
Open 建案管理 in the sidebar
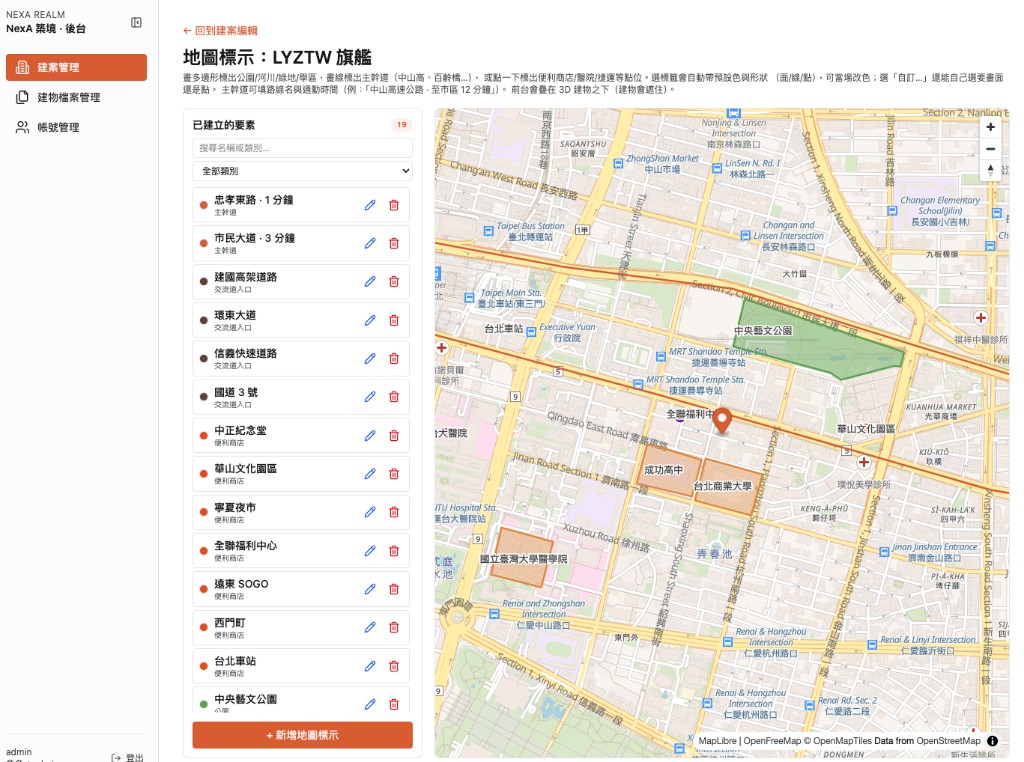[x=76, y=67]
